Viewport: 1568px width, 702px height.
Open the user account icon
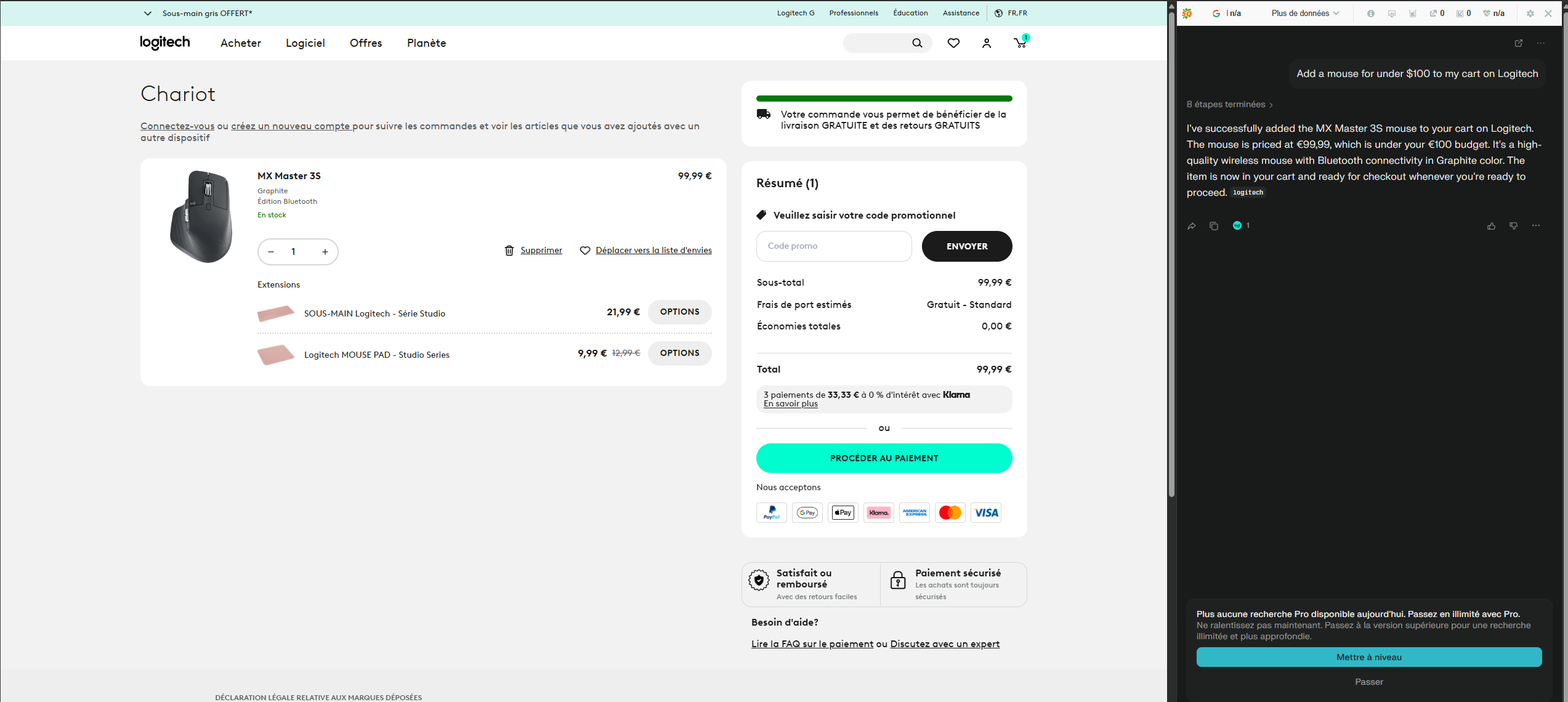(x=987, y=43)
